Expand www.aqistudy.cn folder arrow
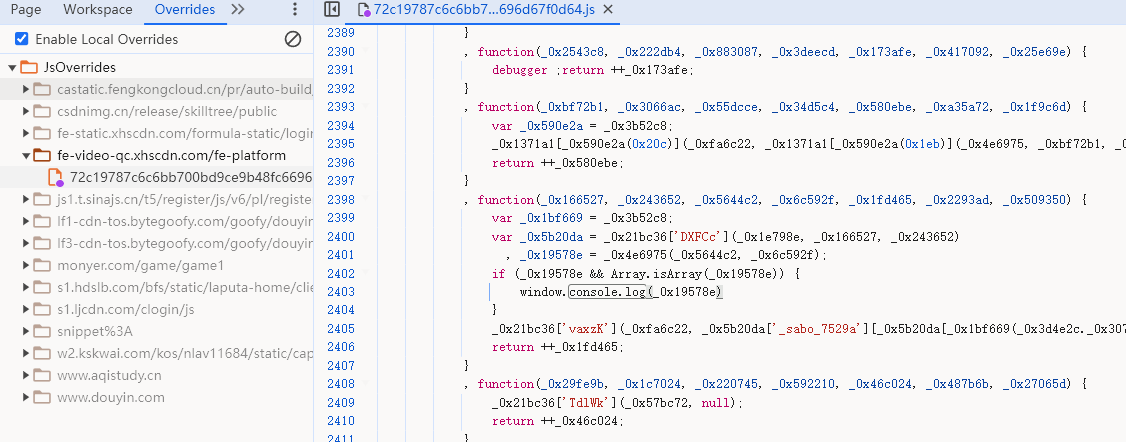The width and height of the screenshot is (1126, 442). tap(26, 375)
